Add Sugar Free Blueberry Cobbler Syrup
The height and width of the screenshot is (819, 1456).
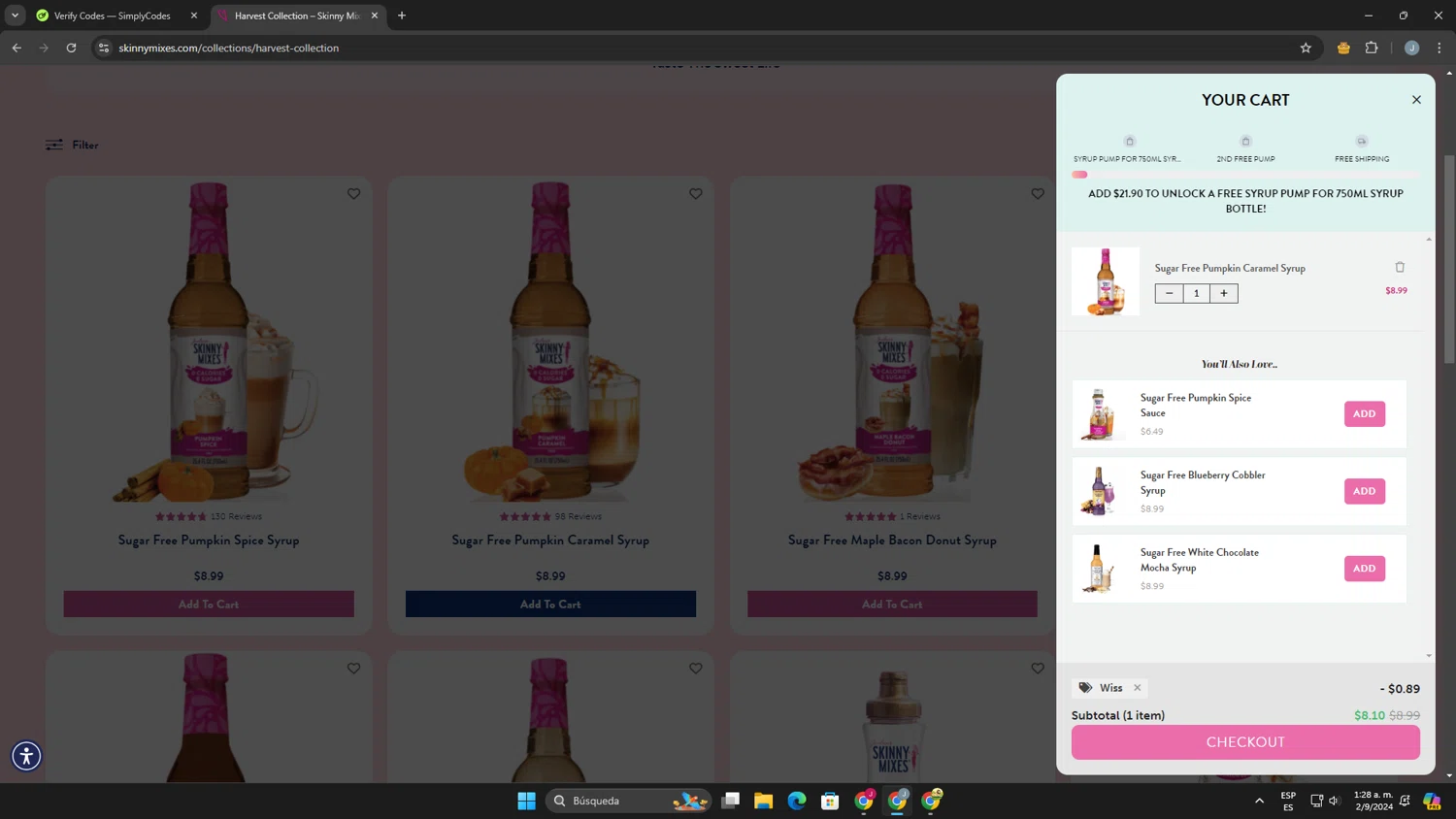1364,491
